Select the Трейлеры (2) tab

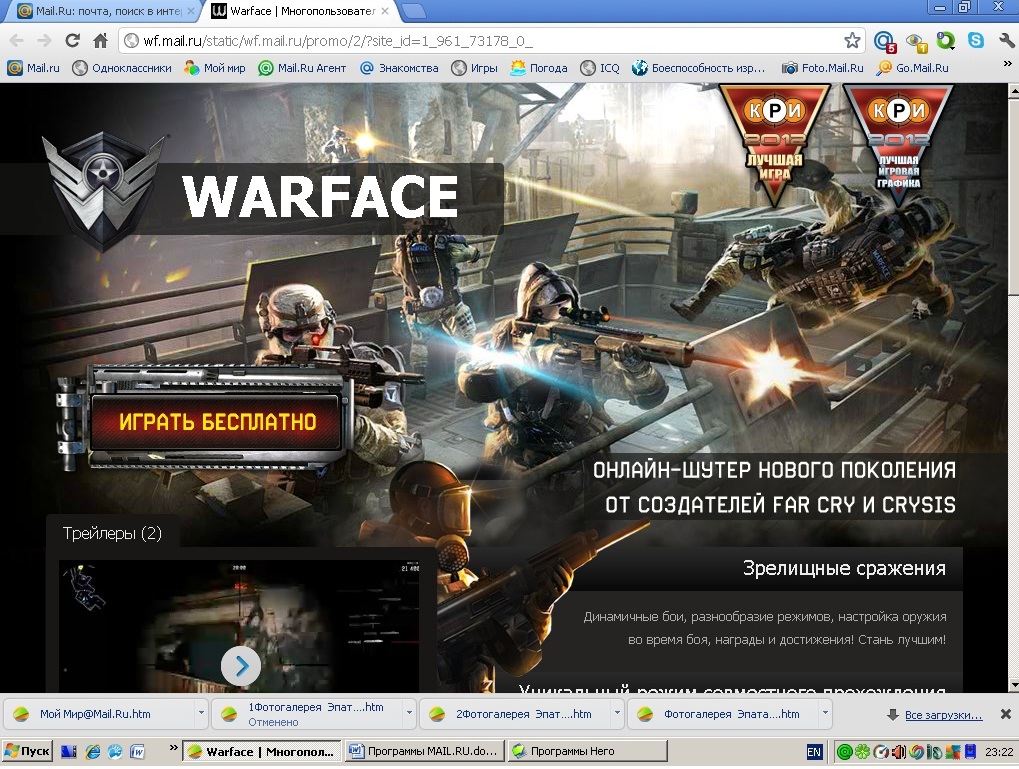(x=112, y=533)
